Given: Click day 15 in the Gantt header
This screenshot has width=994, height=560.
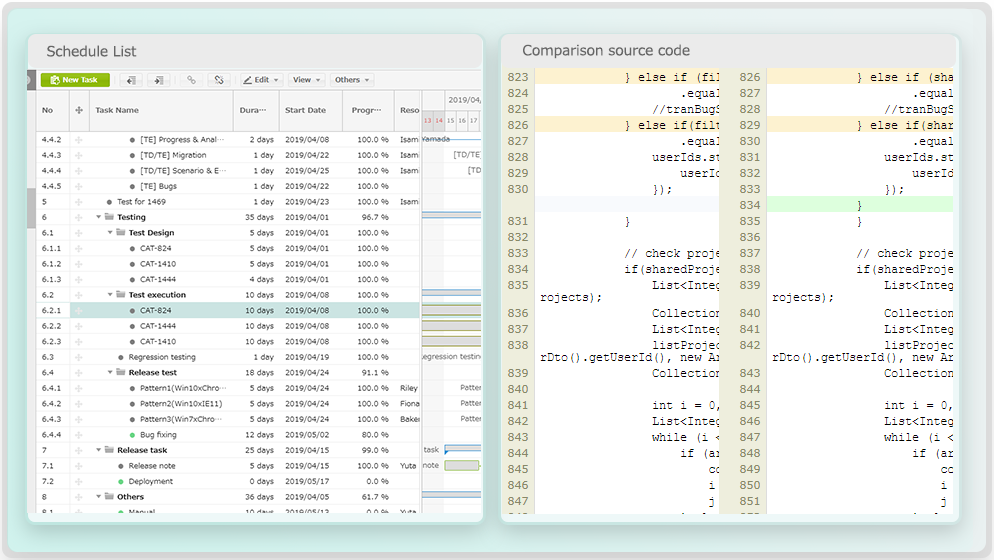Looking at the screenshot, I should [x=450, y=120].
